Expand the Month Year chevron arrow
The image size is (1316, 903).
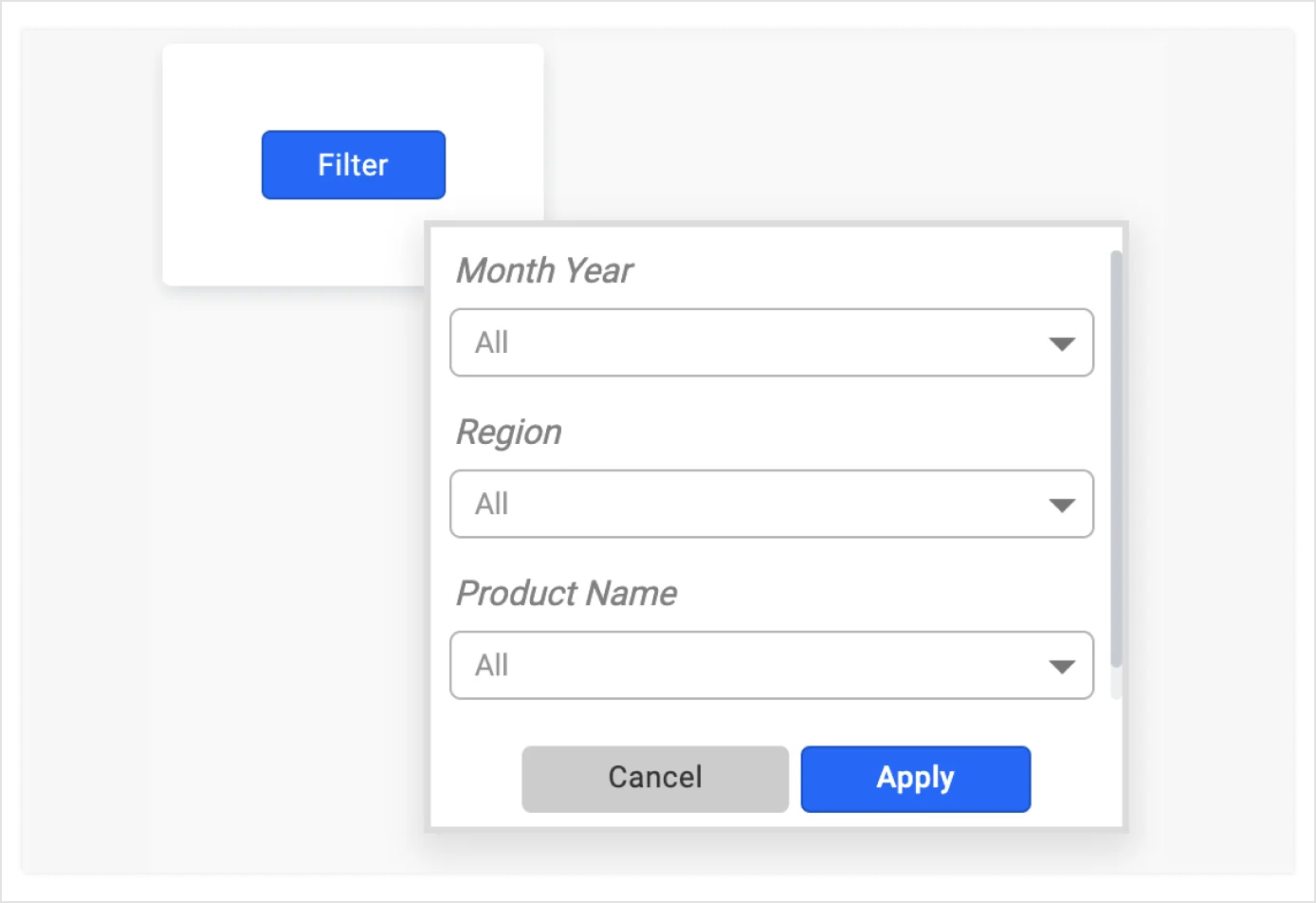point(1063,342)
